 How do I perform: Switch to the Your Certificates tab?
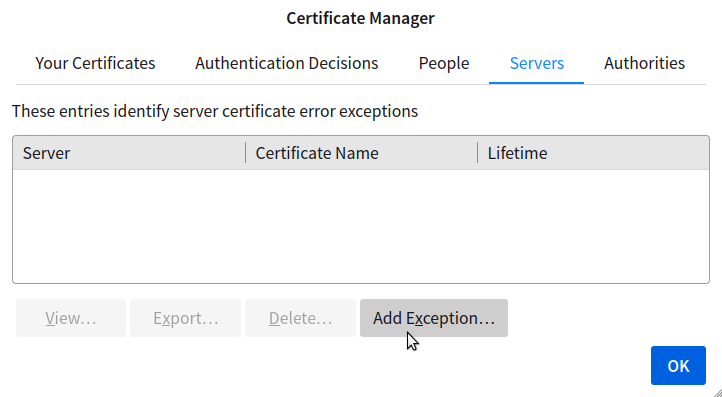click(x=95, y=63)
